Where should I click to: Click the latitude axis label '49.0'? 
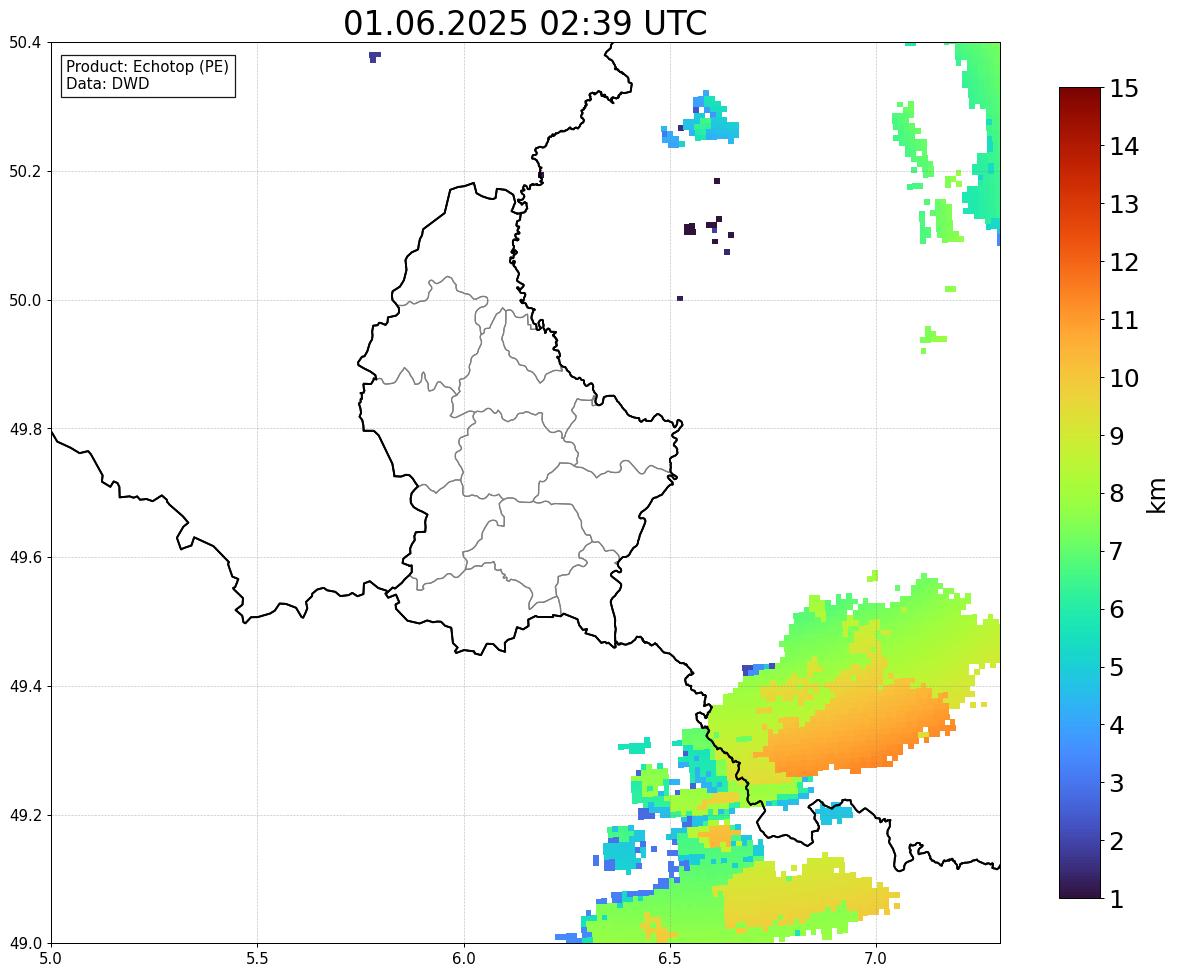pyautogui.click(x=26, y=944)
